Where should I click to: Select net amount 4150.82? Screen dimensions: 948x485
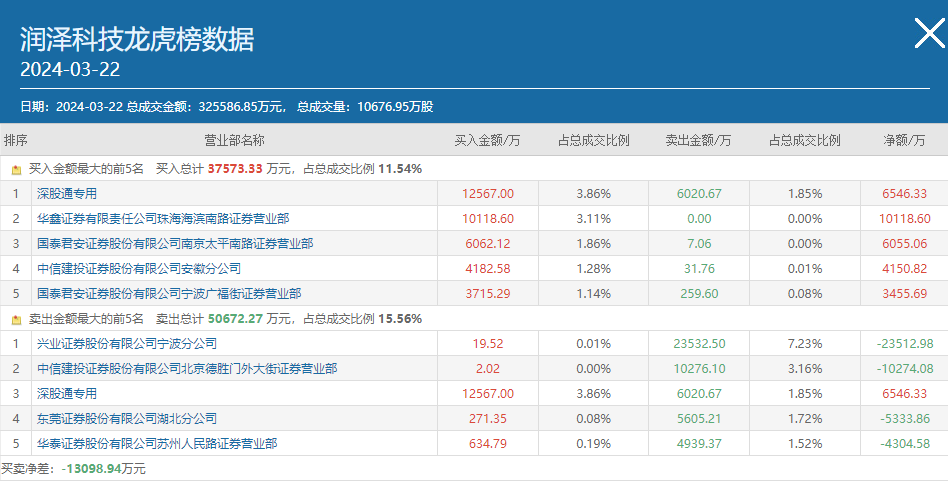pyautogui.click(x=904, y=269)
